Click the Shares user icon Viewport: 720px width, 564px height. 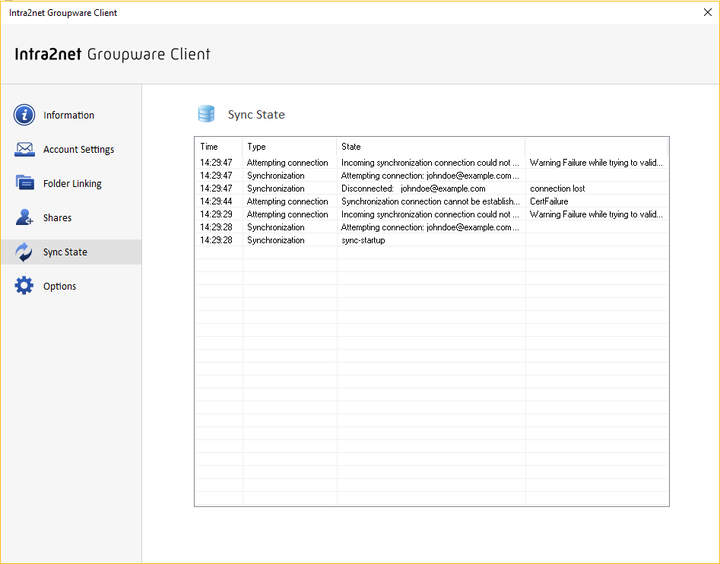tap(24, 217)
